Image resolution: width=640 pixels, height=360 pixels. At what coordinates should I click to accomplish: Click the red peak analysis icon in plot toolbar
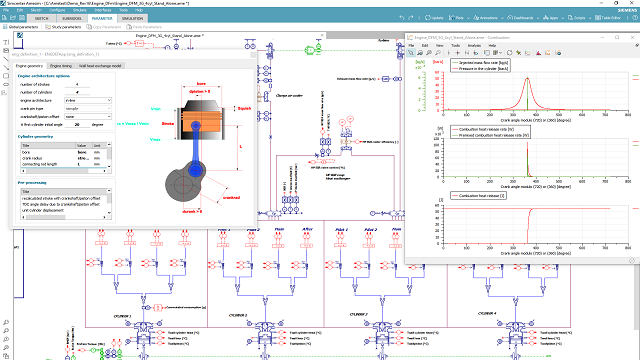[x=538, y=53]
